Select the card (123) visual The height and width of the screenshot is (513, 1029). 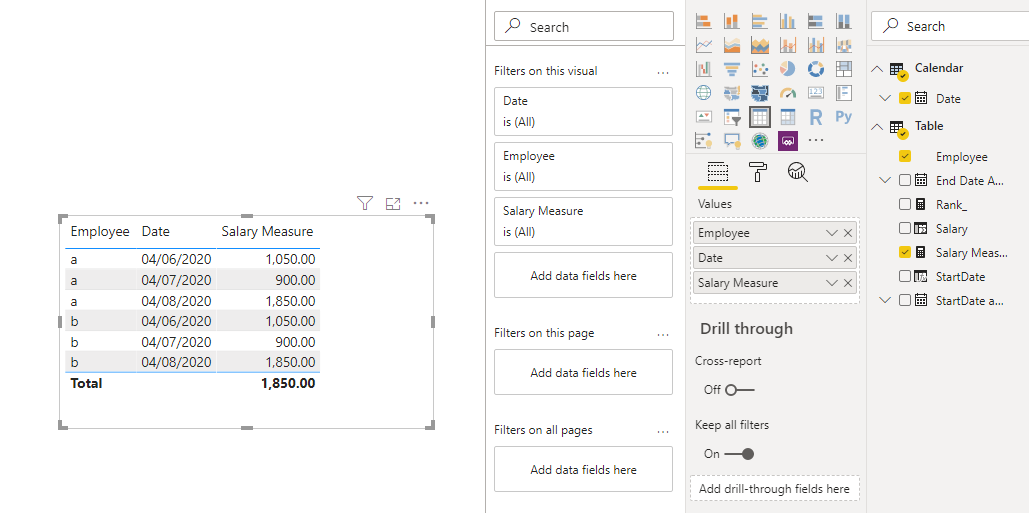[816, 92]
